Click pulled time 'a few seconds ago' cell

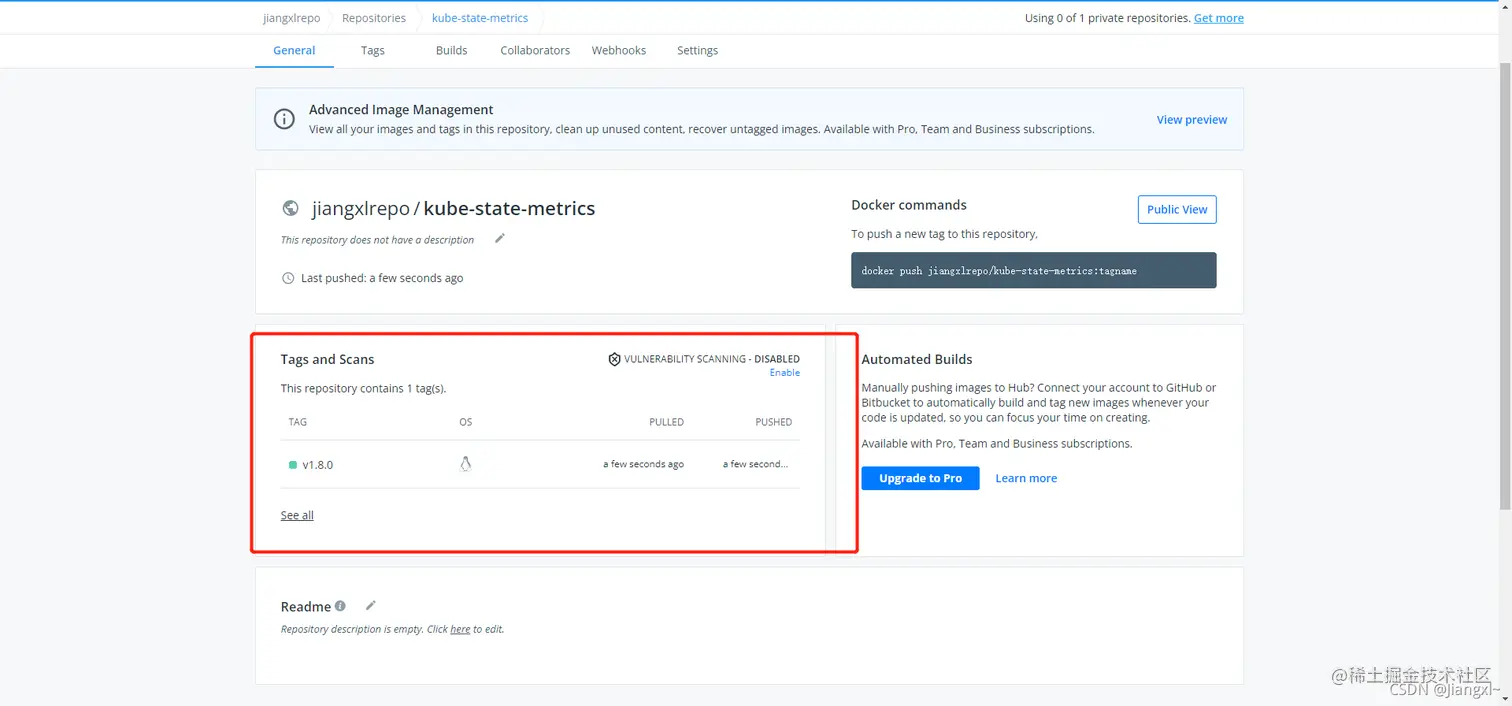643,464
